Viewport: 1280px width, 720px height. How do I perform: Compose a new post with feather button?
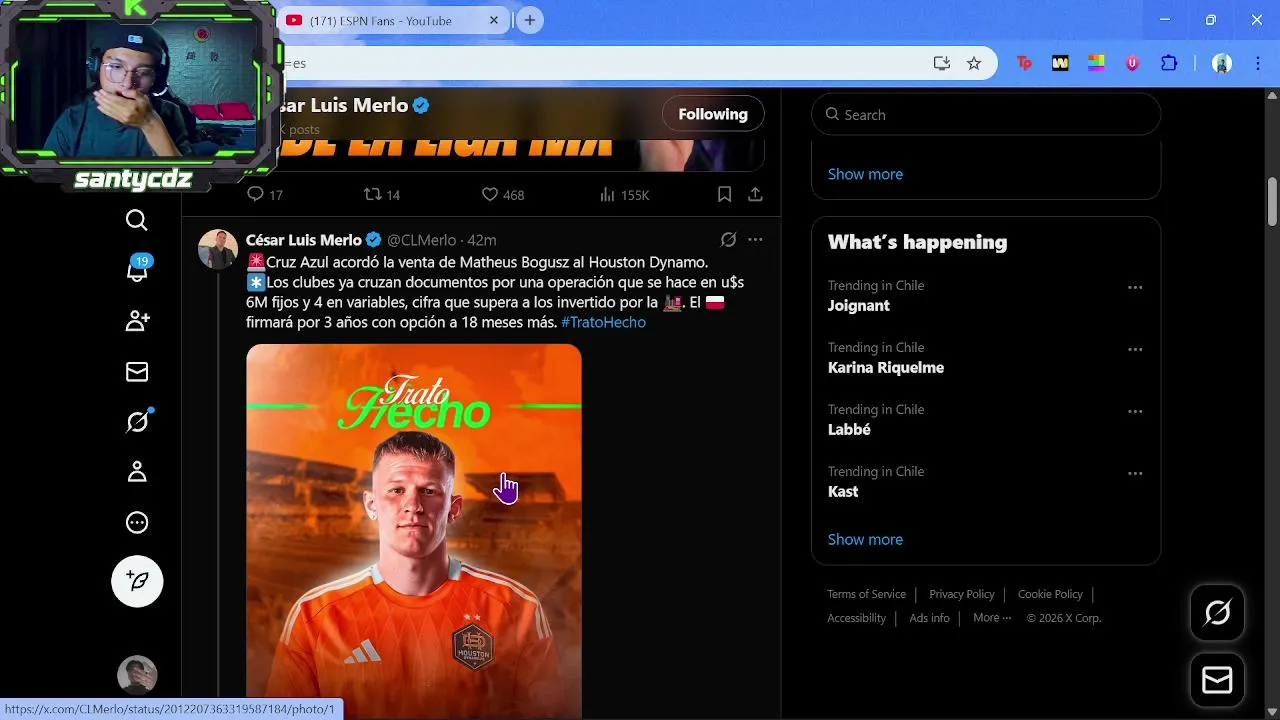coord(137,581)
